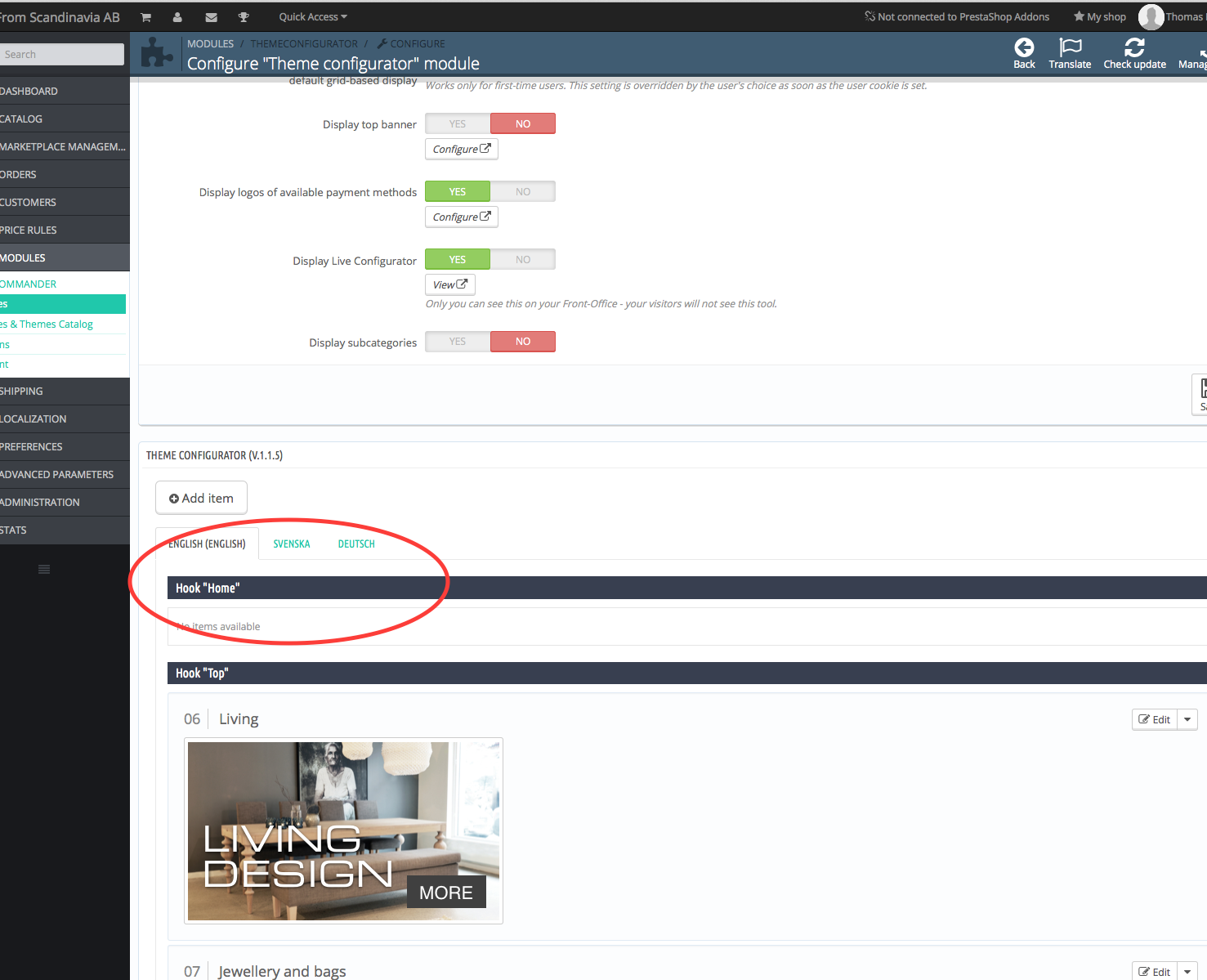Open the Price Rules menu

tap(65, 230)
